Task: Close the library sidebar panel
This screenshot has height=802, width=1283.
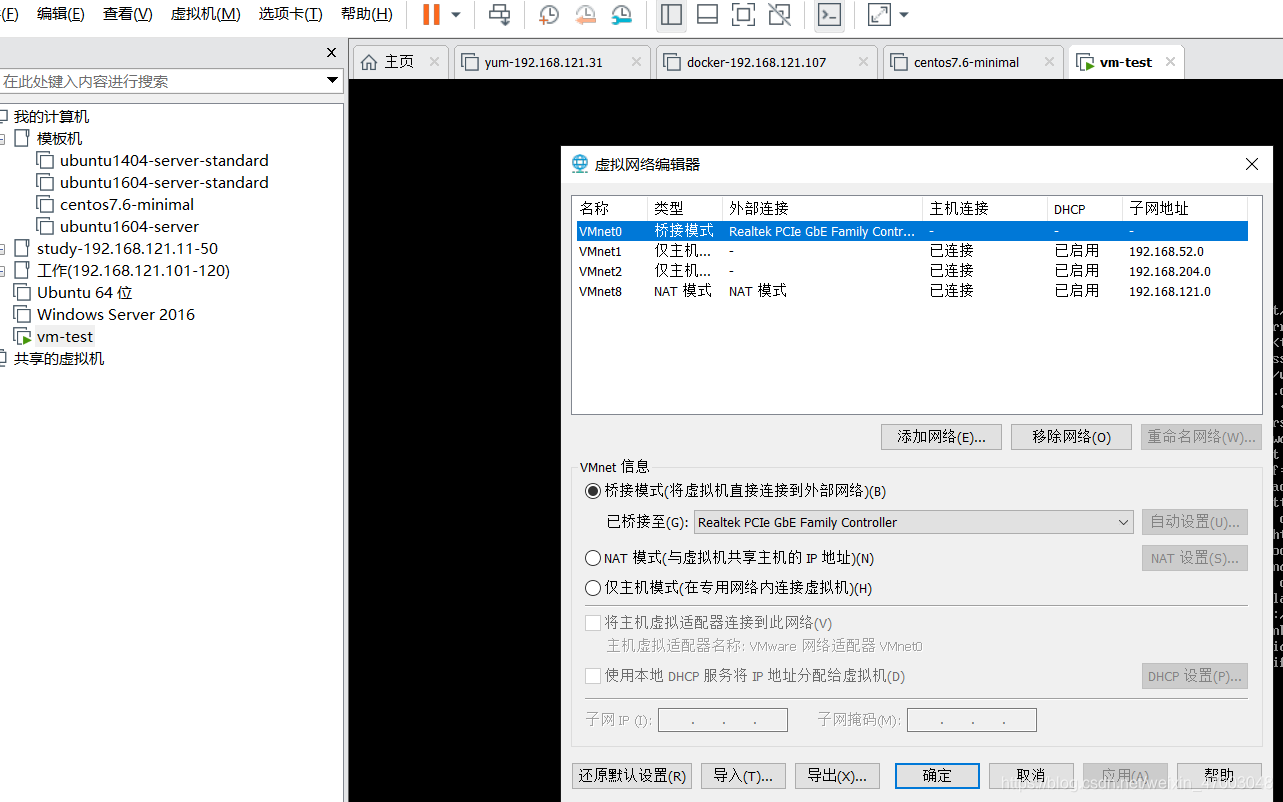Action: click(x=332, y=52)
